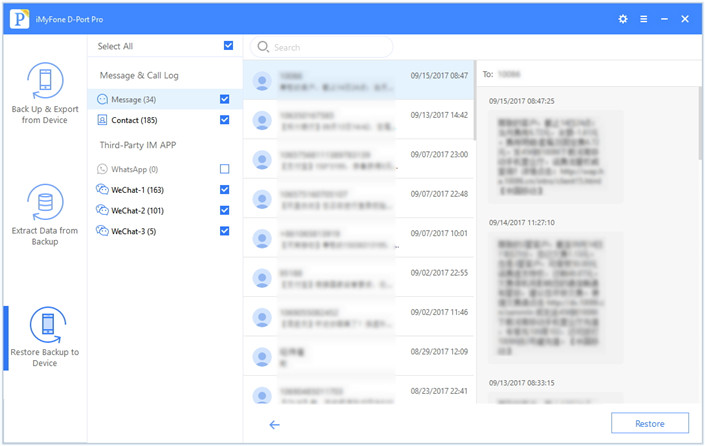Viewport: 705px width, 446px height.
Task: Click the Select All label
Action: click(115, 46)
